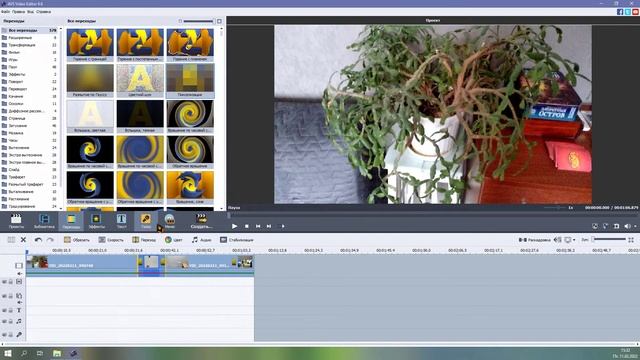
Task: Fit timeline zoom to window icon
Action: click(x=631, y=240)
